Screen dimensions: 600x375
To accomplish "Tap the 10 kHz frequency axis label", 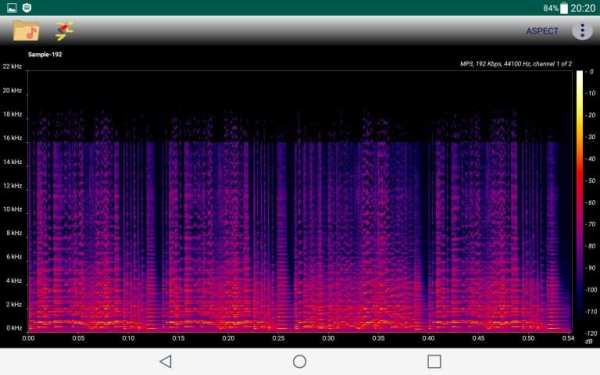I will click(x=12, y=209).
